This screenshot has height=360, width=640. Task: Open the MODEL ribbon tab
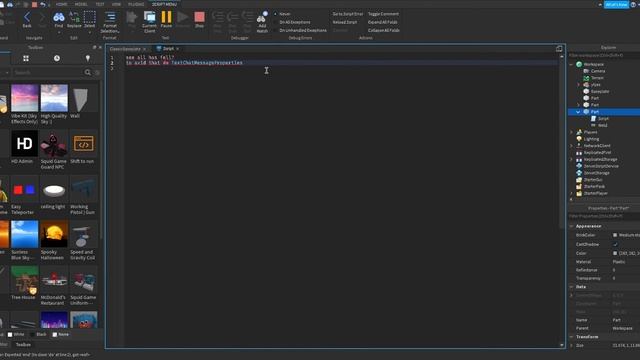(81, 4)
